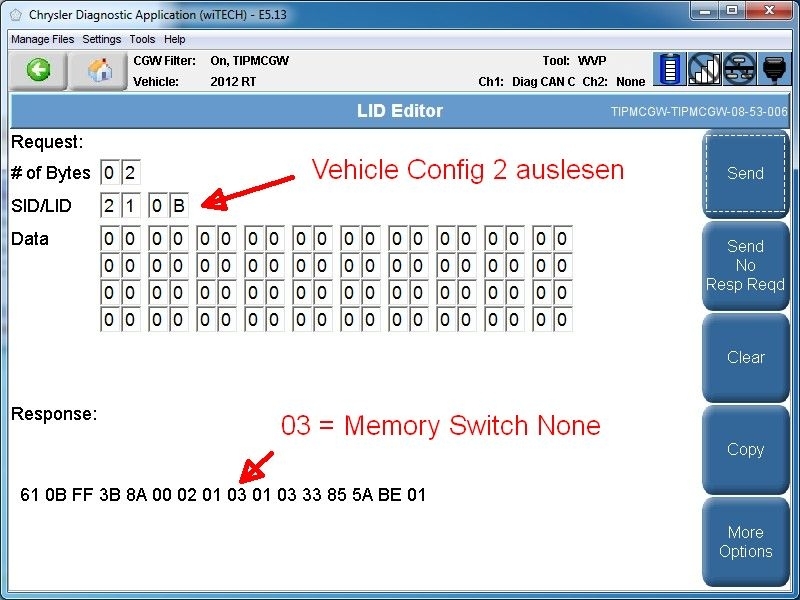Select first Data box in fourth row
The height and width of the screenshot is (600, 800).
click(109, 319)
